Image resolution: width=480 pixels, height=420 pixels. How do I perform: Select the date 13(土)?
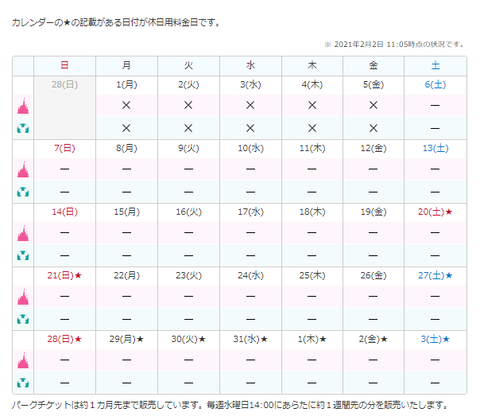click(x=435, y=148)
